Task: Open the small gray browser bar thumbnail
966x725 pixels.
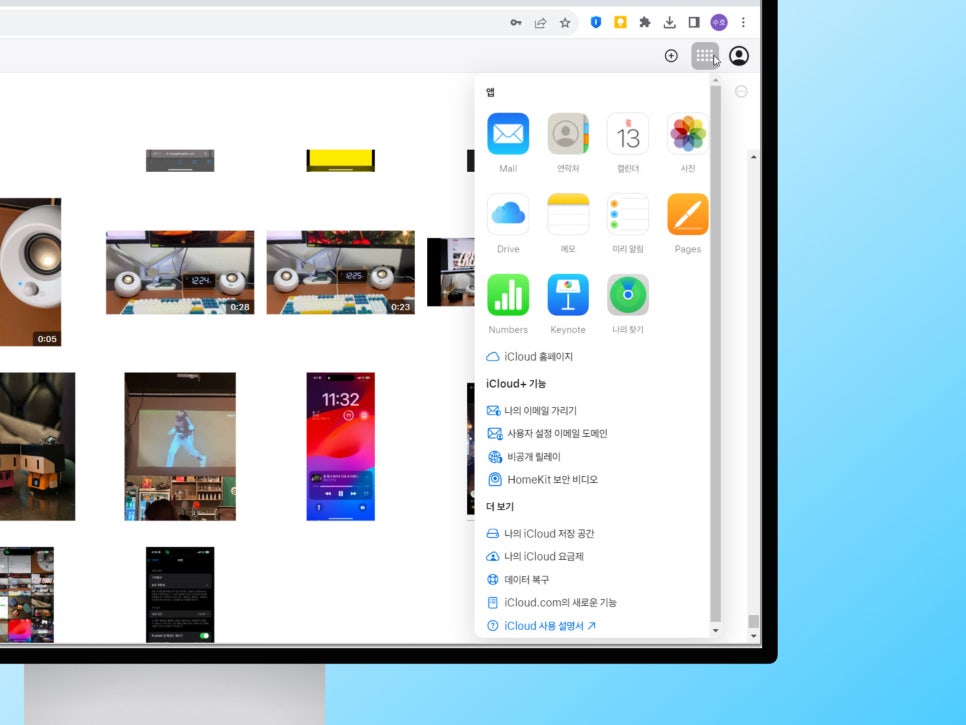Action: 180,160
